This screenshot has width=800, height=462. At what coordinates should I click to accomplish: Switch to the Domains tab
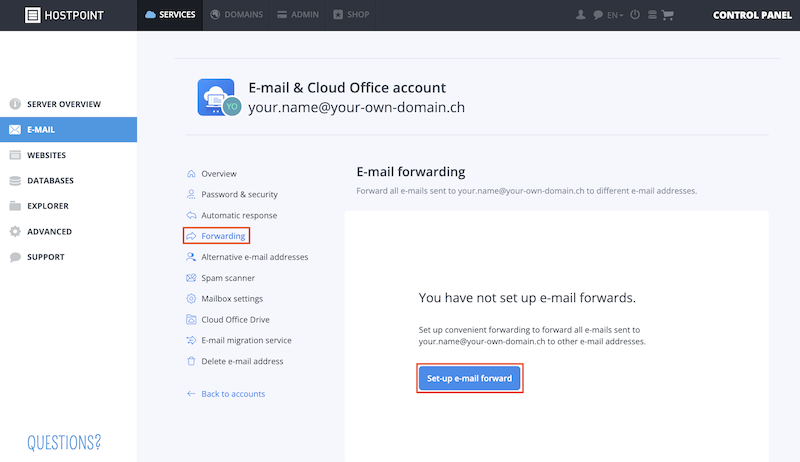[237, 15]
